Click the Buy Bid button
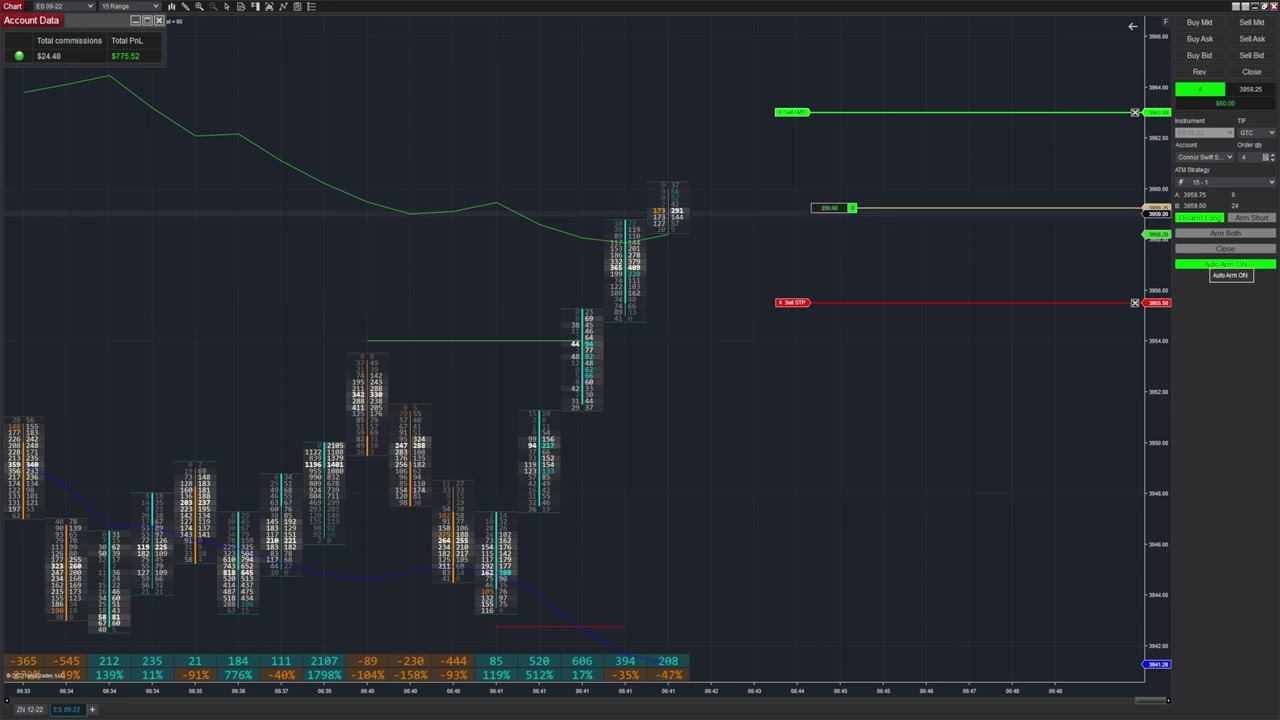The width and height of the screenshot is (1280, 720). pos(1199,55)
